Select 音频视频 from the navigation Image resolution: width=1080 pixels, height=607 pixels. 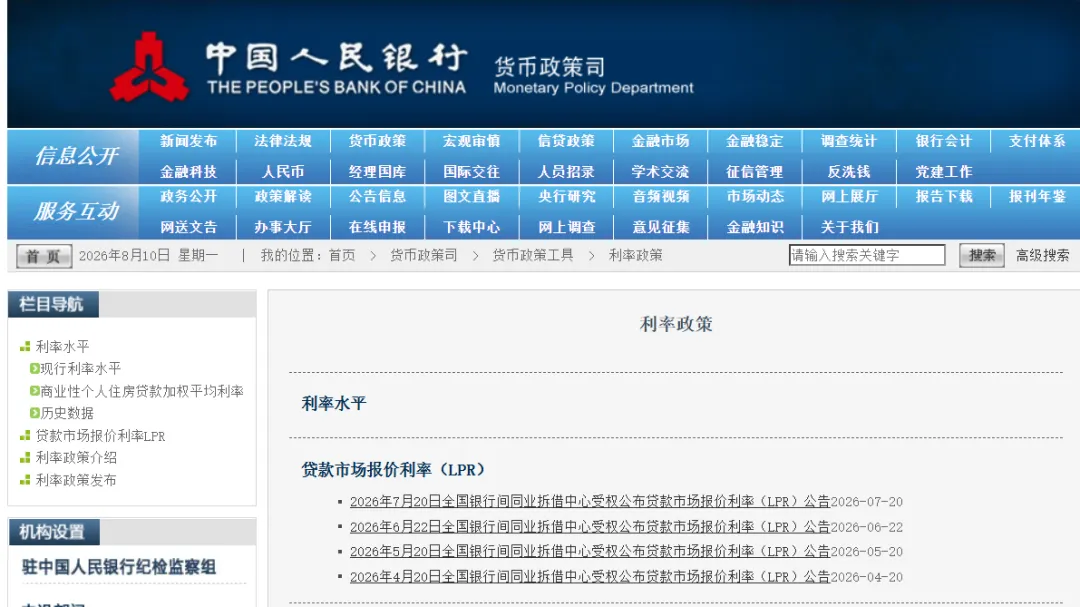(660, 196)
